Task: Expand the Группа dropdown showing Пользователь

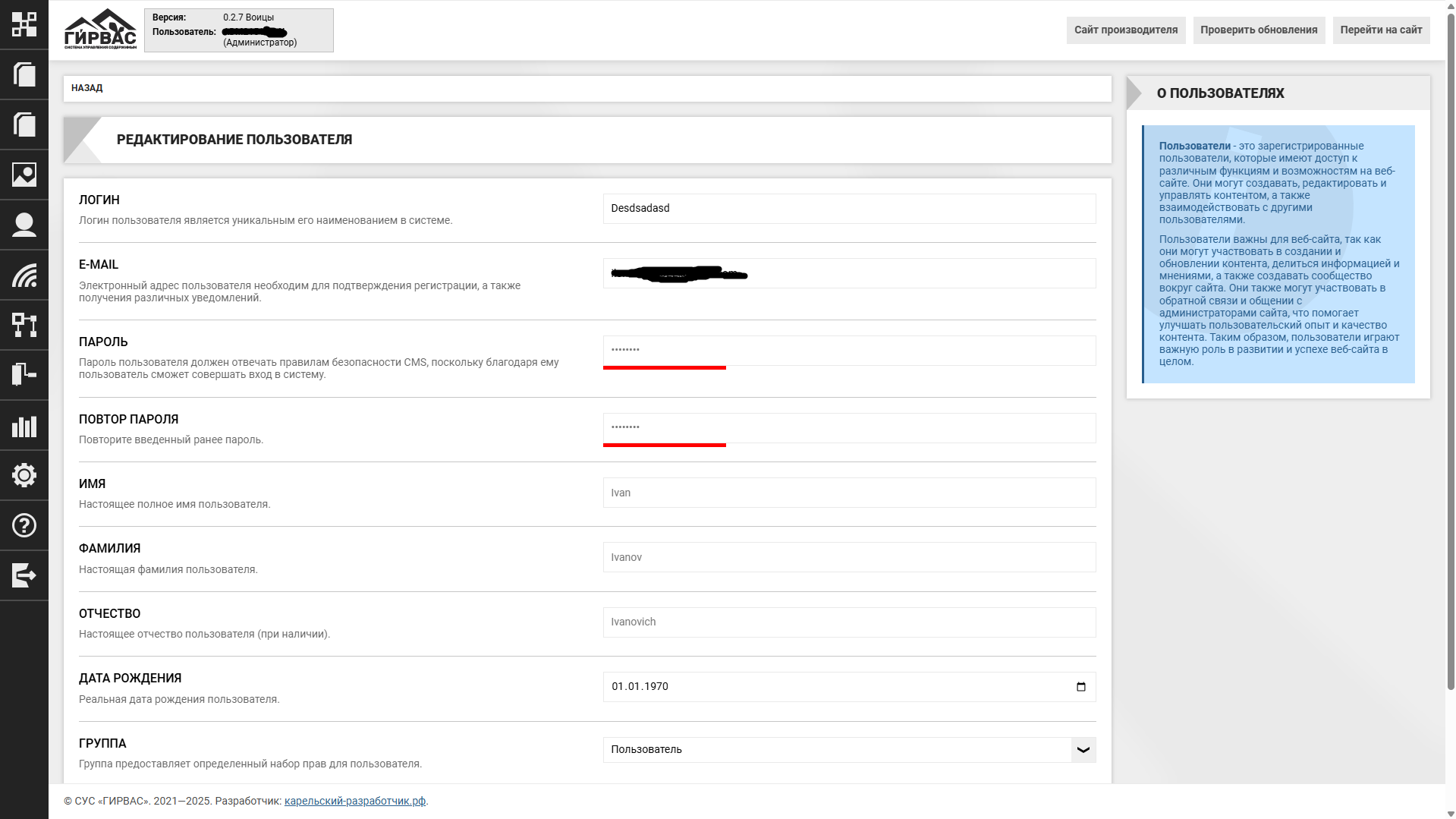Action: (836, 750)
